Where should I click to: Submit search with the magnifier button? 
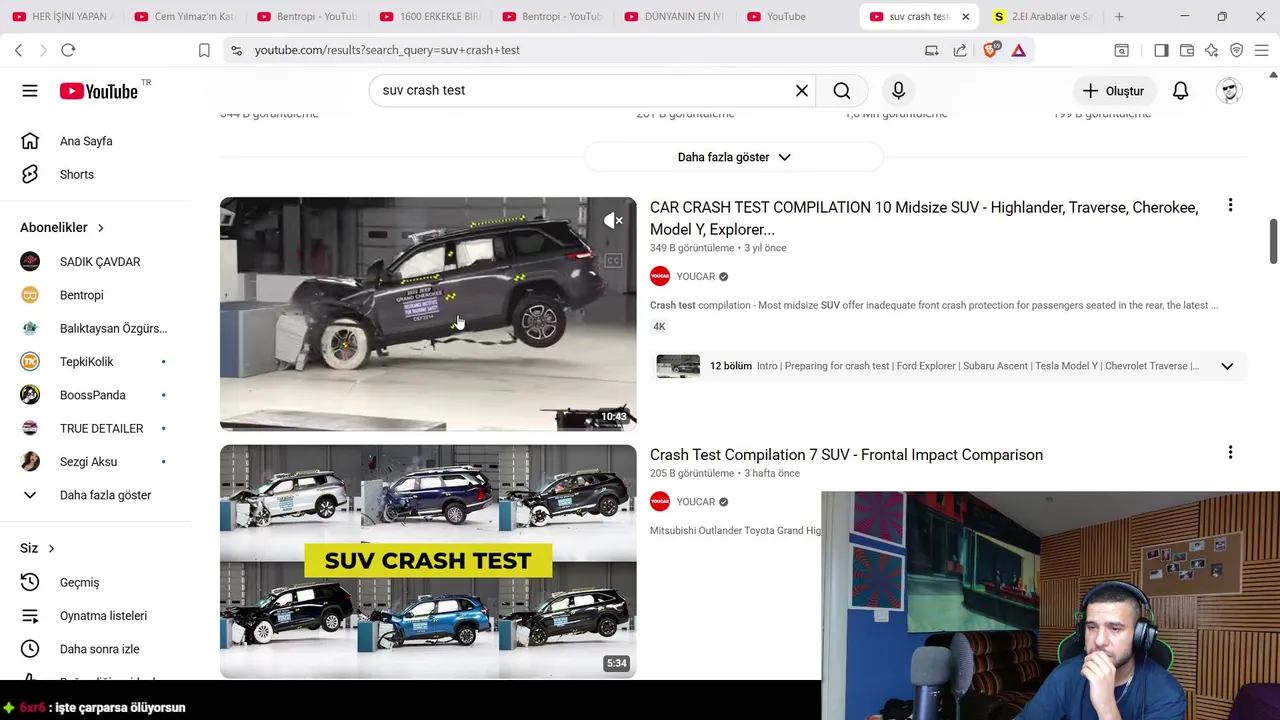click(842, 91)
